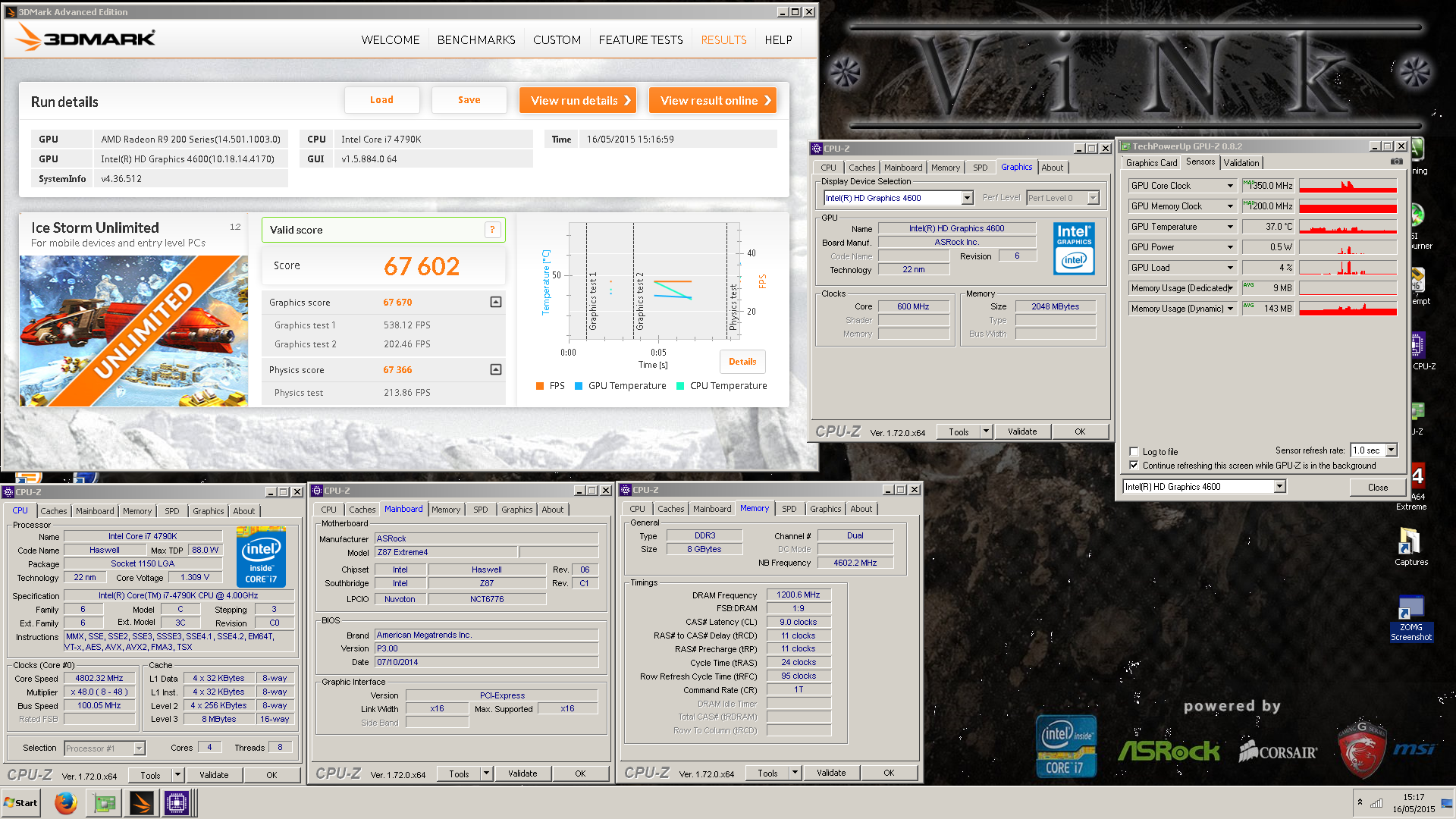Click the blue GPU Temperature legend swatch
The width and height of the screenshot is (1456, 819).
(579, 386)
